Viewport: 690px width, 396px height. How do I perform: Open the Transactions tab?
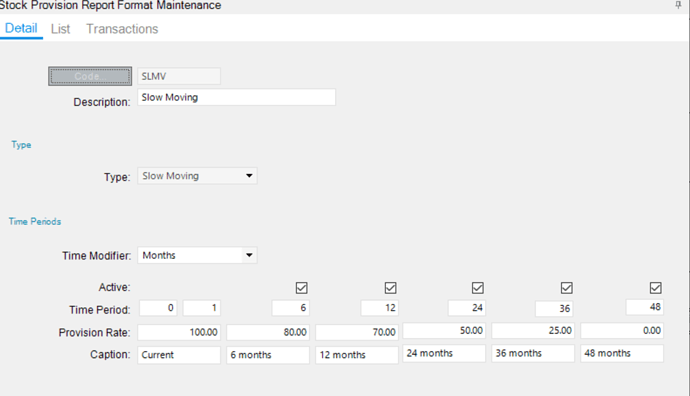[x=122, y=29]
